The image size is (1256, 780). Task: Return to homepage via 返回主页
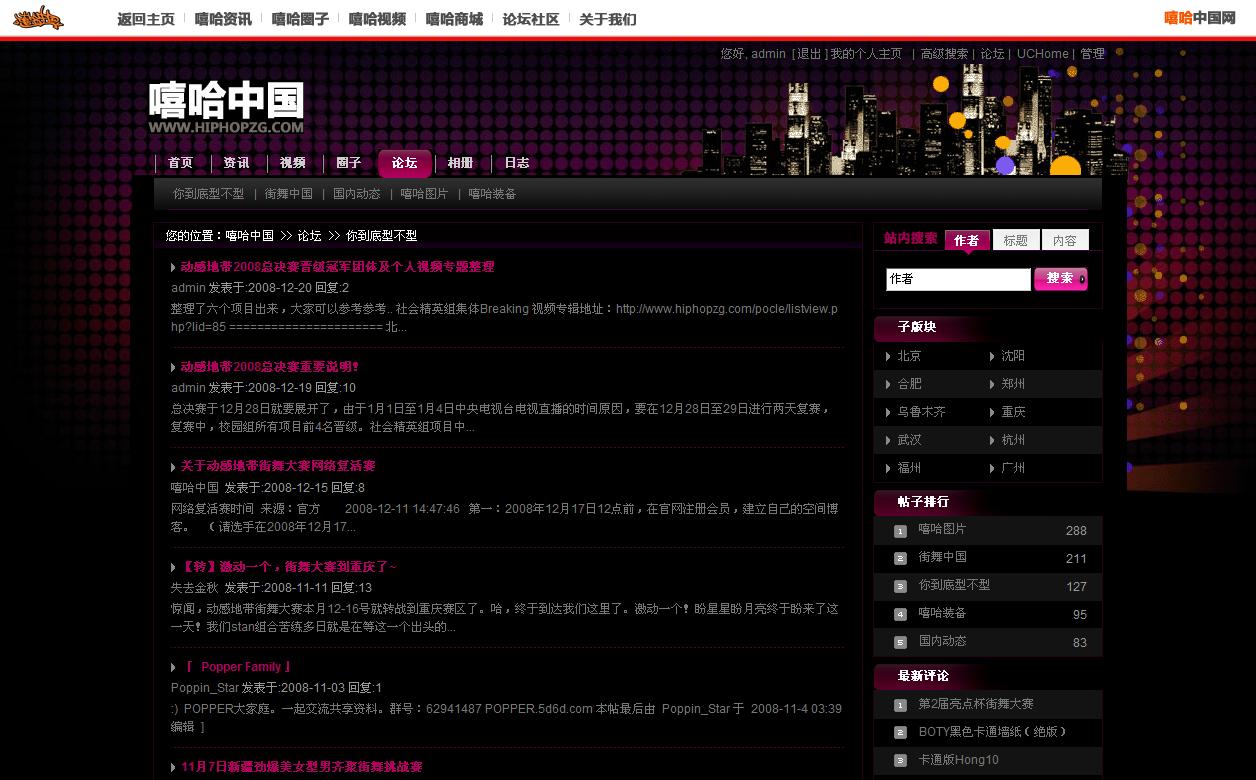pyautogui.click(x=145, y=19)
